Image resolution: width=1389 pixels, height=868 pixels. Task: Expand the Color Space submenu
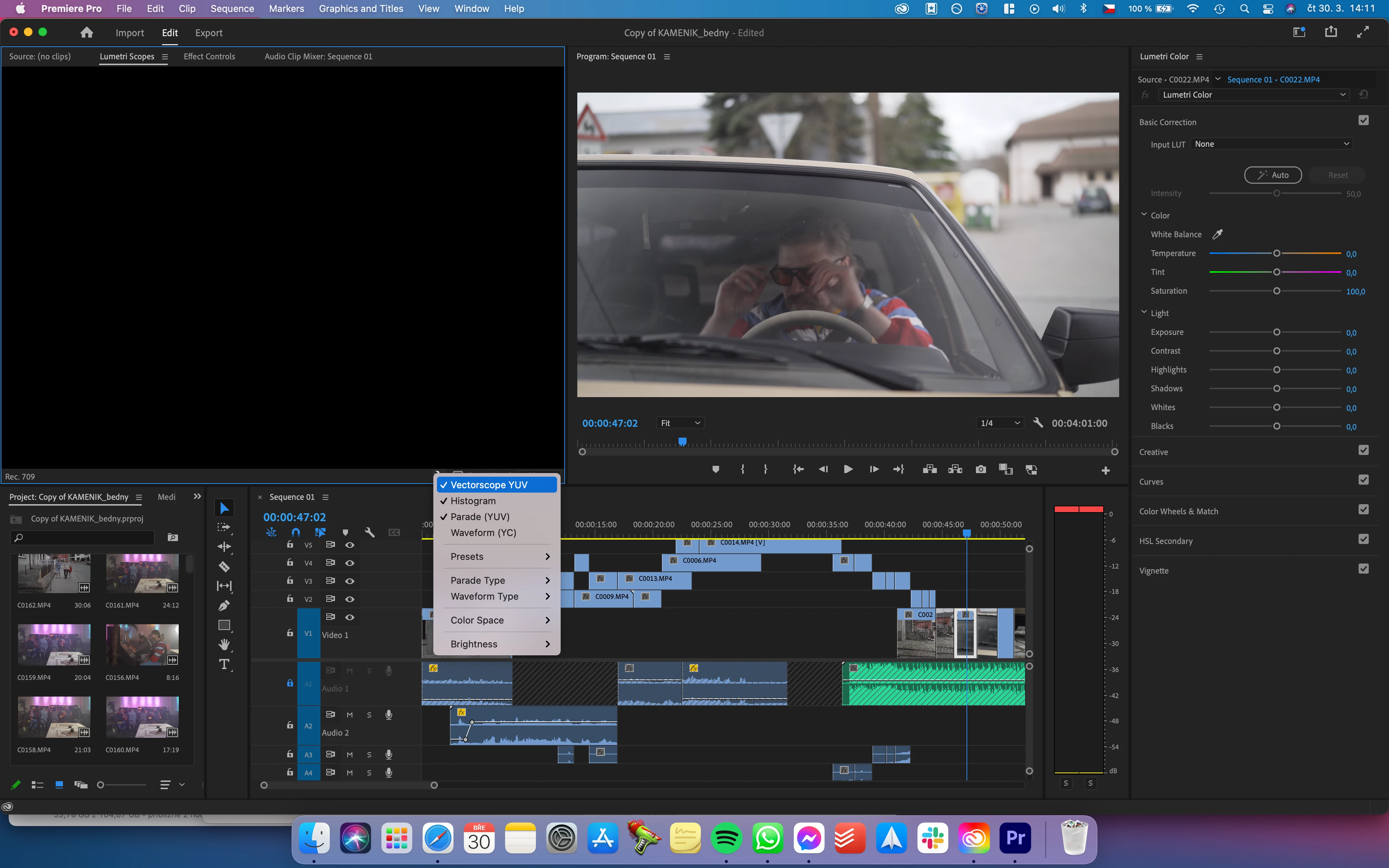[x=497, y=620]
